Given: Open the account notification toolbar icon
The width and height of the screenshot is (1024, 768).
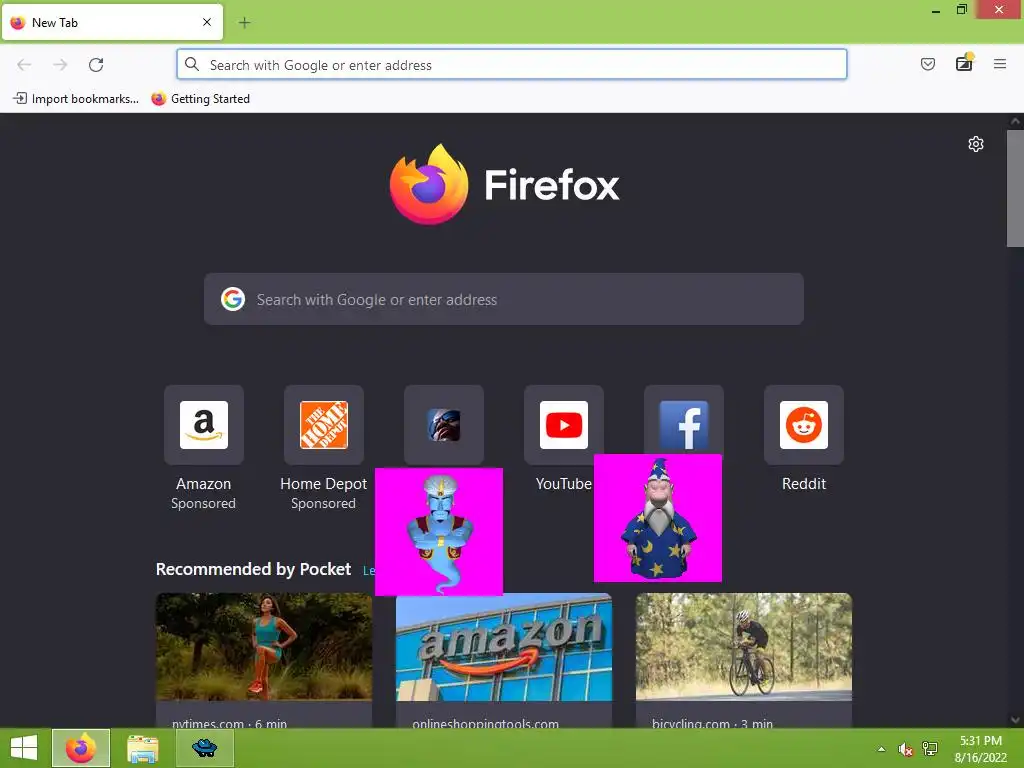Looking at the screenshot, I should click(964, 63).
